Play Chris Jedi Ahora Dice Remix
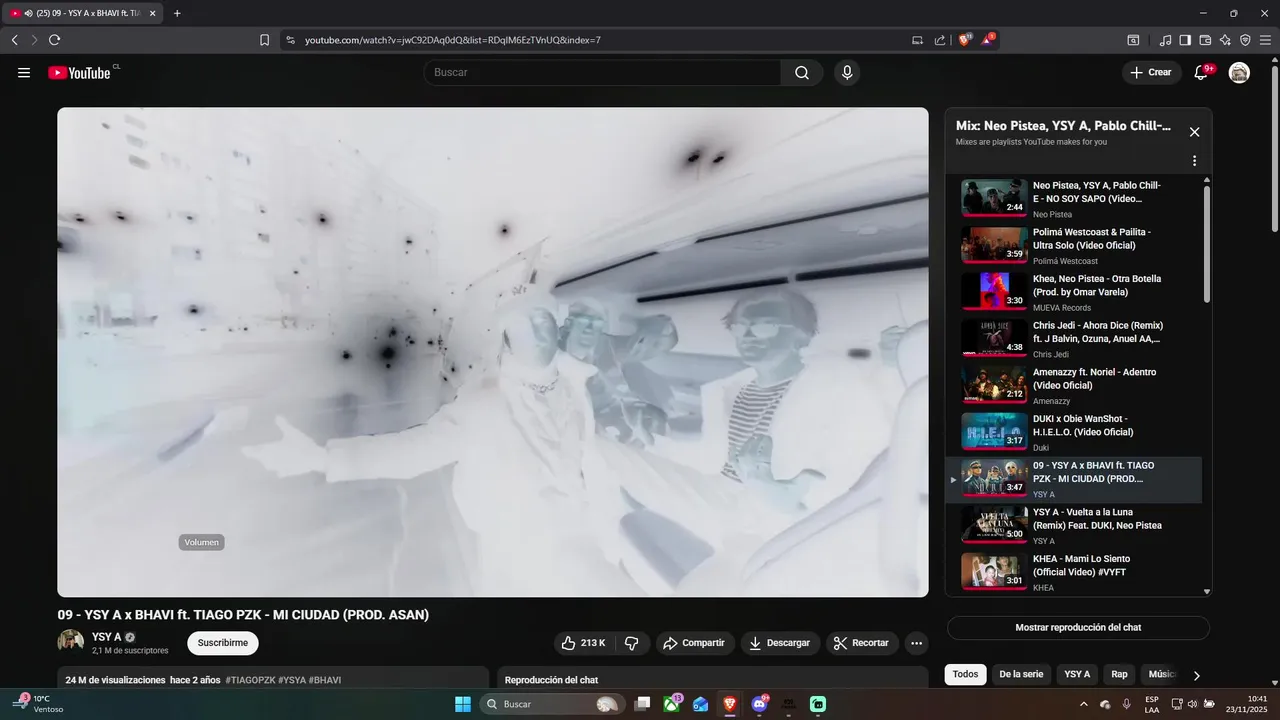The width and height of the screenshot is (1280, 720). pyautogui.click(x=1074, y=339)
